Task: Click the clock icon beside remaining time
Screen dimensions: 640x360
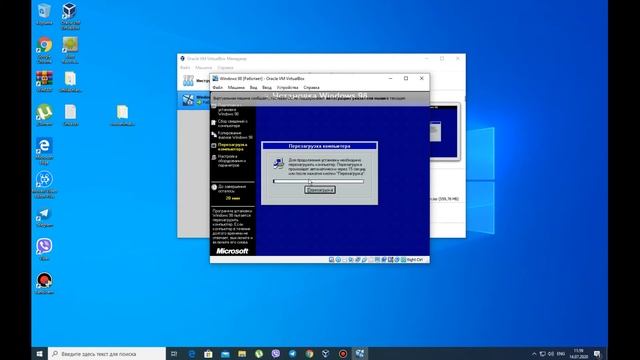Action: tap(214, 187)
